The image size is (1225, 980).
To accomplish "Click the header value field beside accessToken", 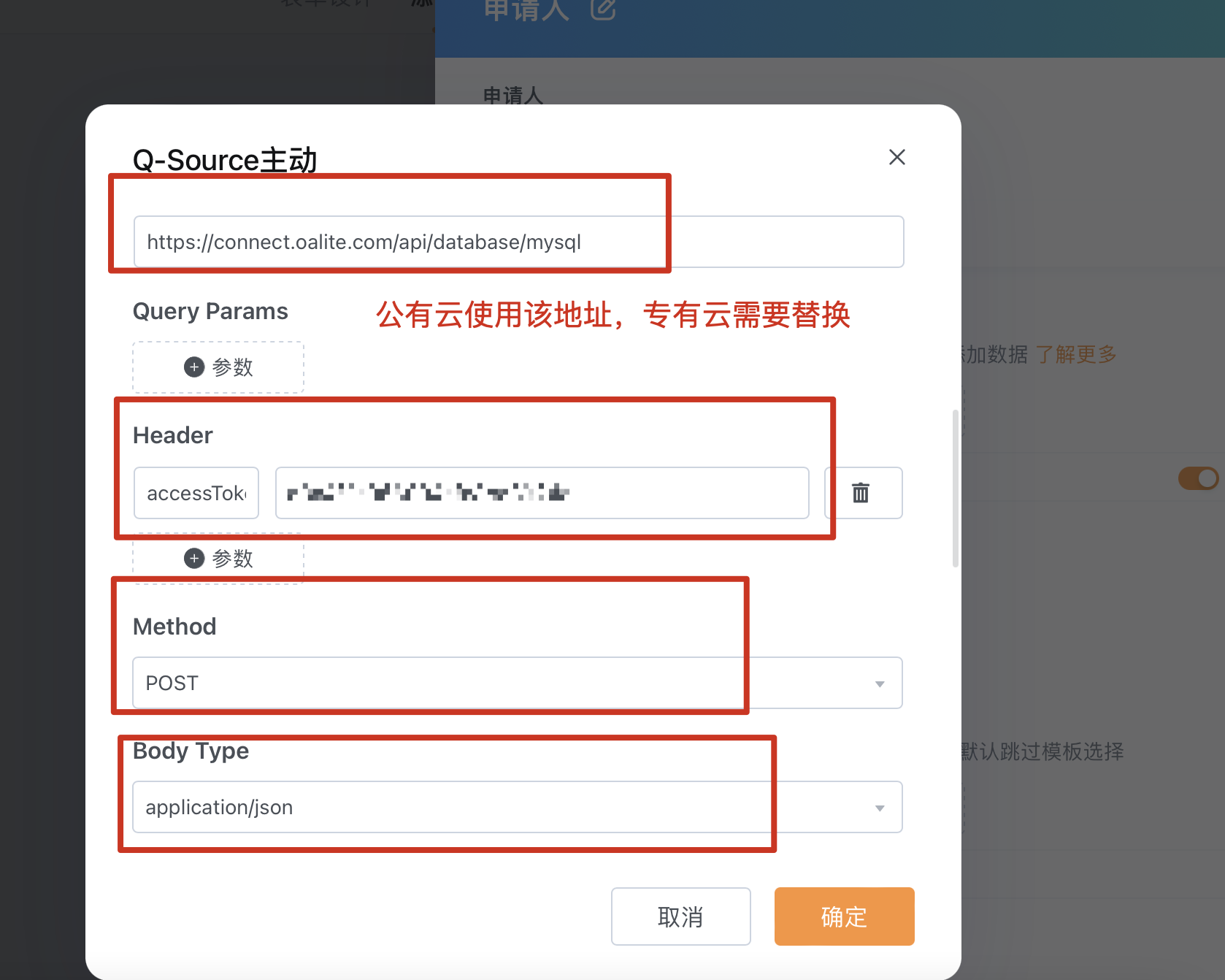I will pyautogui.click(x=542, y=493).
